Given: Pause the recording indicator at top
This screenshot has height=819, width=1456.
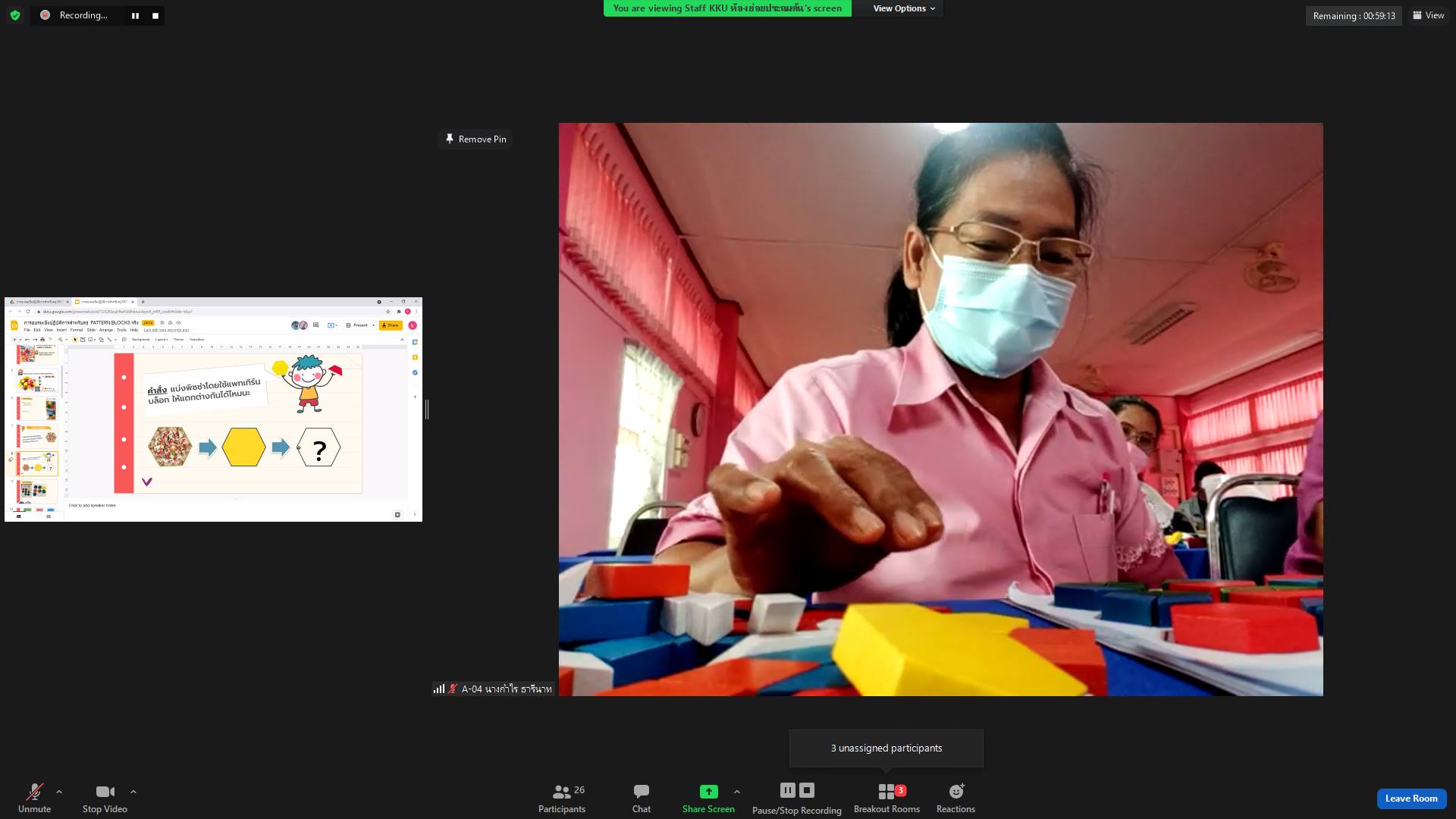Looking at the screenshot, I should [x=135, y=16].
